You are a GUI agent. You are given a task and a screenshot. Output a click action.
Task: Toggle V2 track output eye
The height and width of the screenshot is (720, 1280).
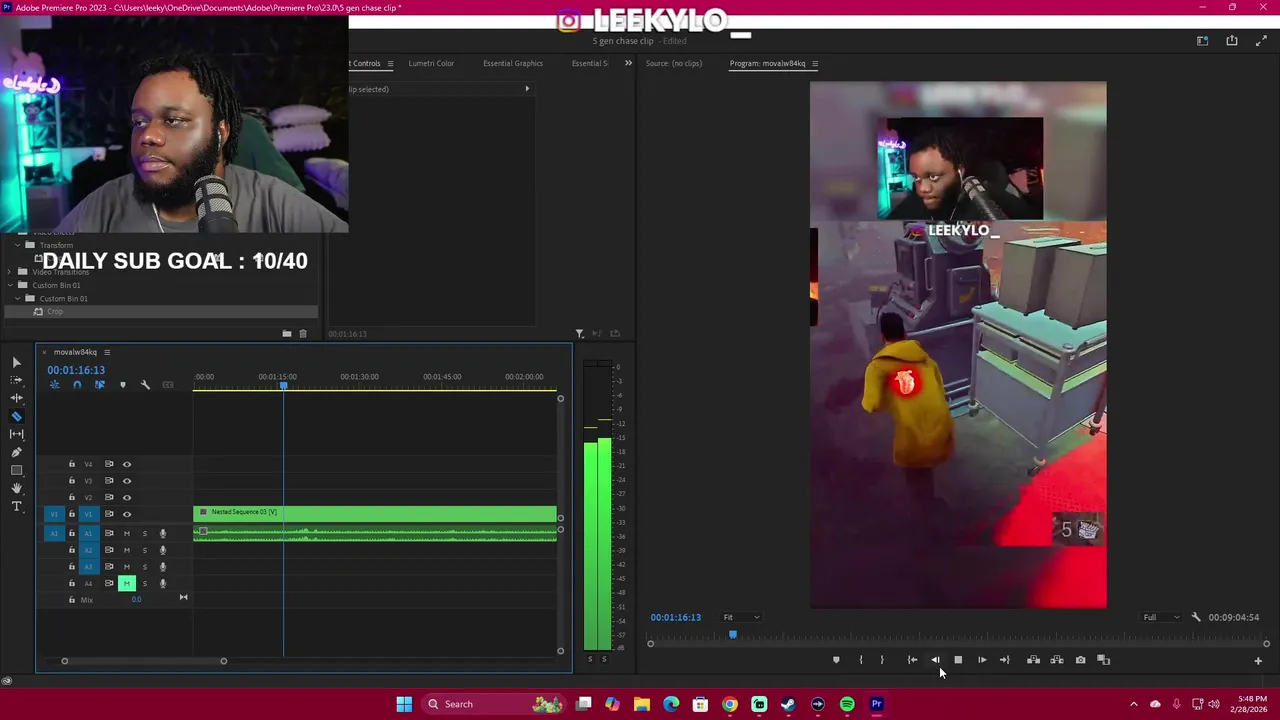click(x=127, y=497)
